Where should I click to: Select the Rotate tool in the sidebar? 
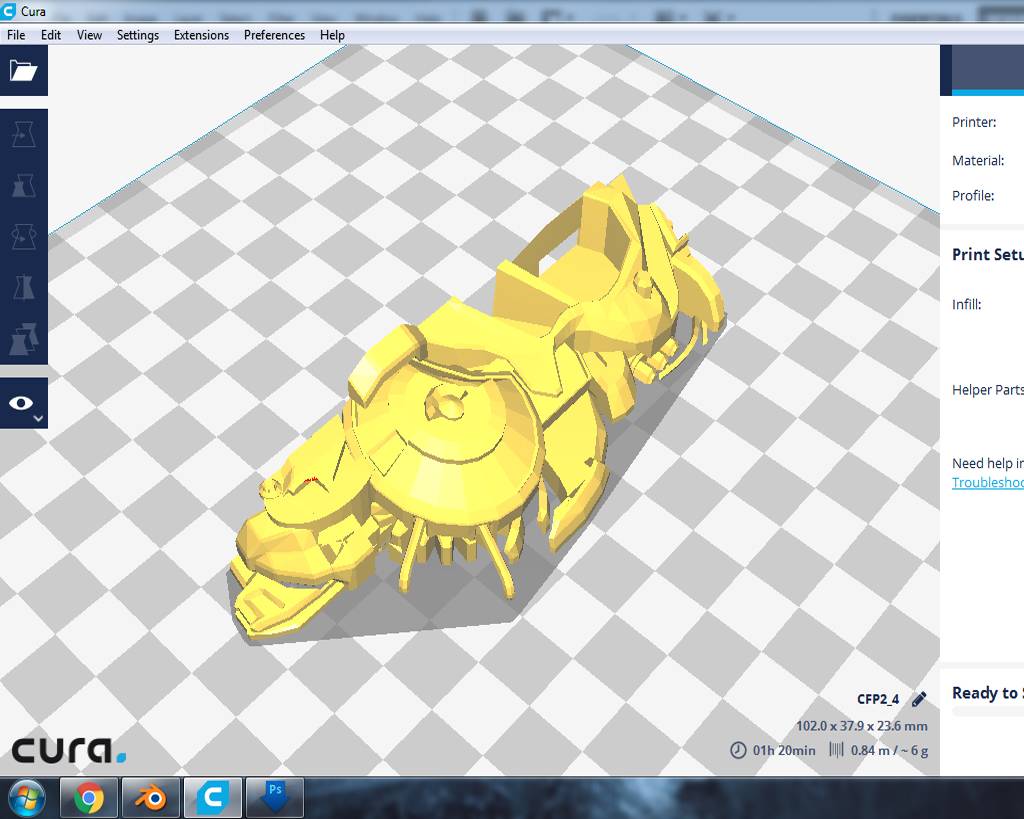click(x=24, y=236)
